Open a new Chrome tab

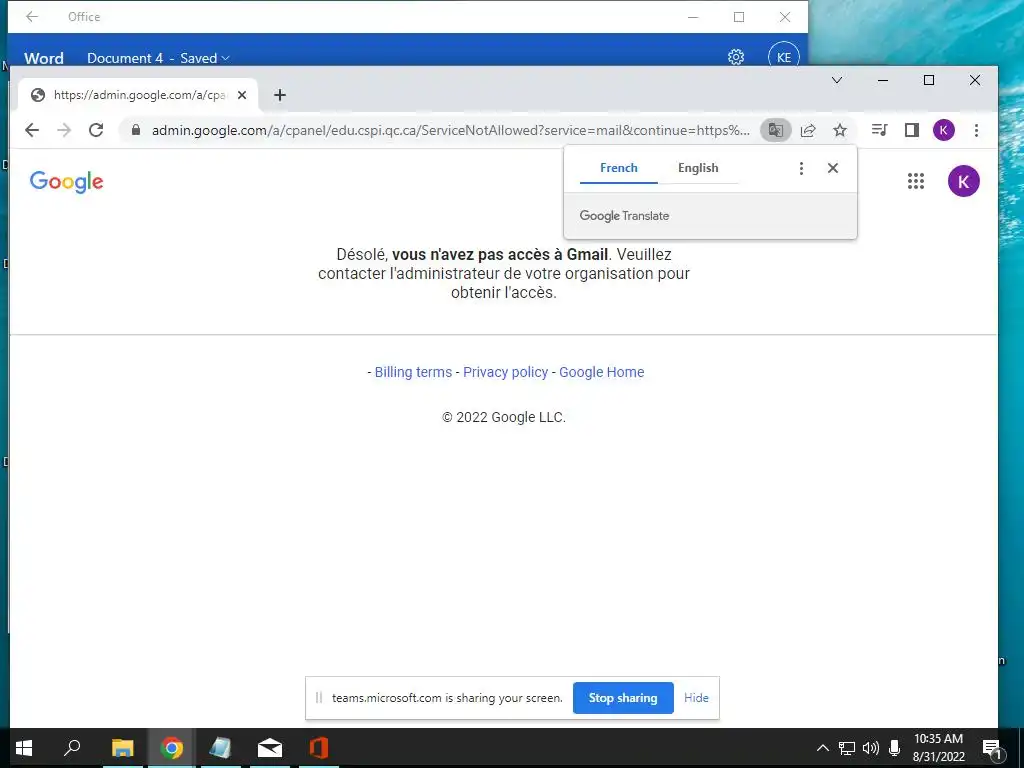pos(280,95)
